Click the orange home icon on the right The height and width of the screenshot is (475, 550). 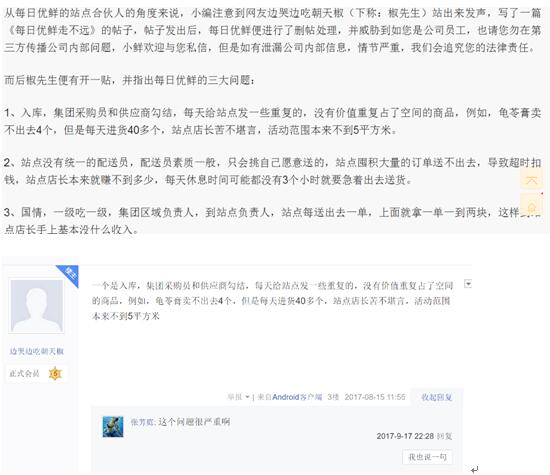pyautogui.click(x=531, y=206)
